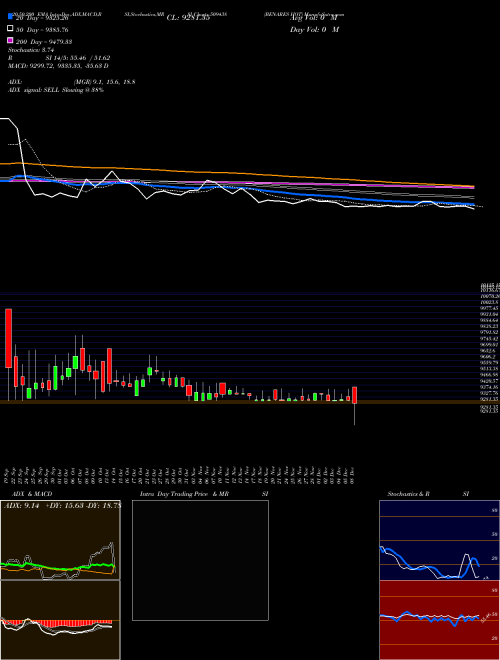This screenshot has width=500, height=660.
Task: Click the Day Vol: 0 M text
Action: tap(314, 30)
